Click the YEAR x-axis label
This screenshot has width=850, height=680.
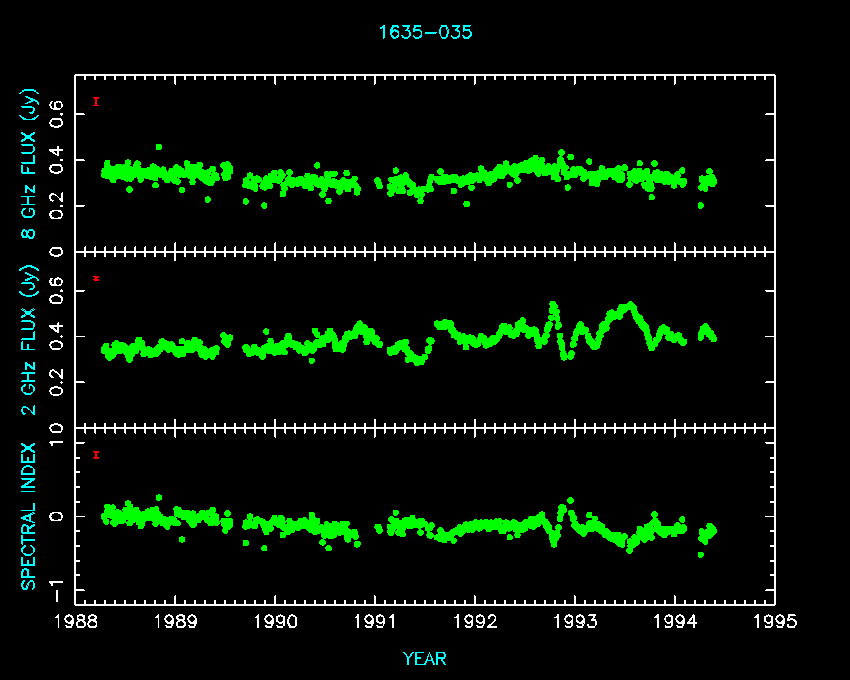tap(425, 658)
